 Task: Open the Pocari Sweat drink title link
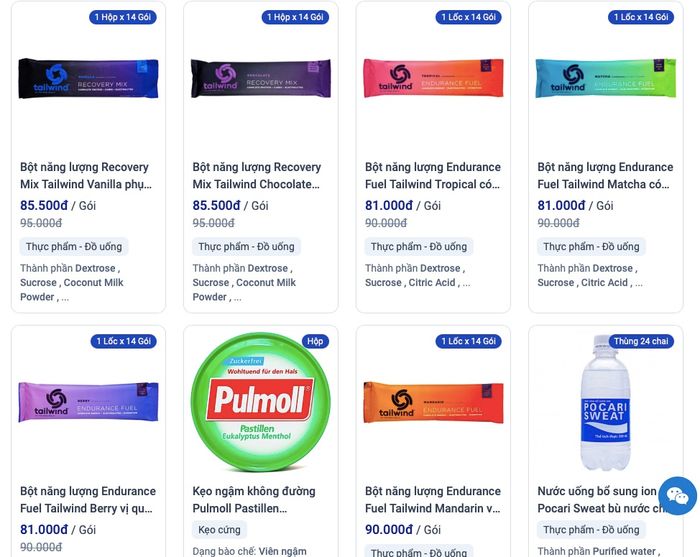(598, 499)
